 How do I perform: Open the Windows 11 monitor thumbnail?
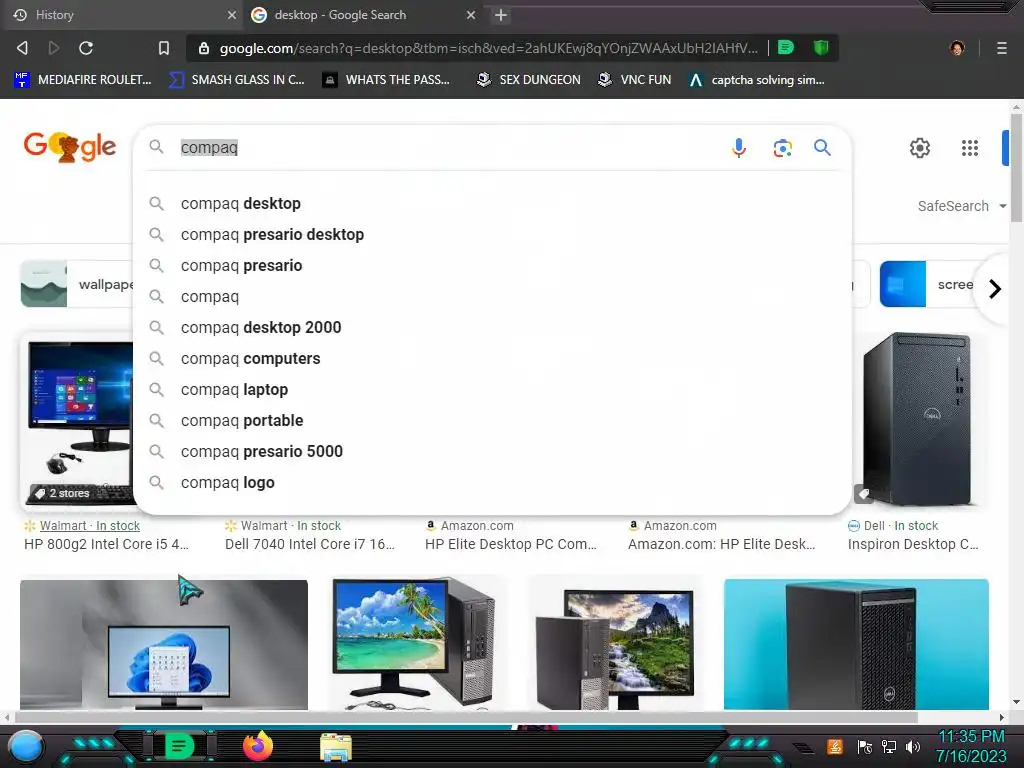click(164, 644)
